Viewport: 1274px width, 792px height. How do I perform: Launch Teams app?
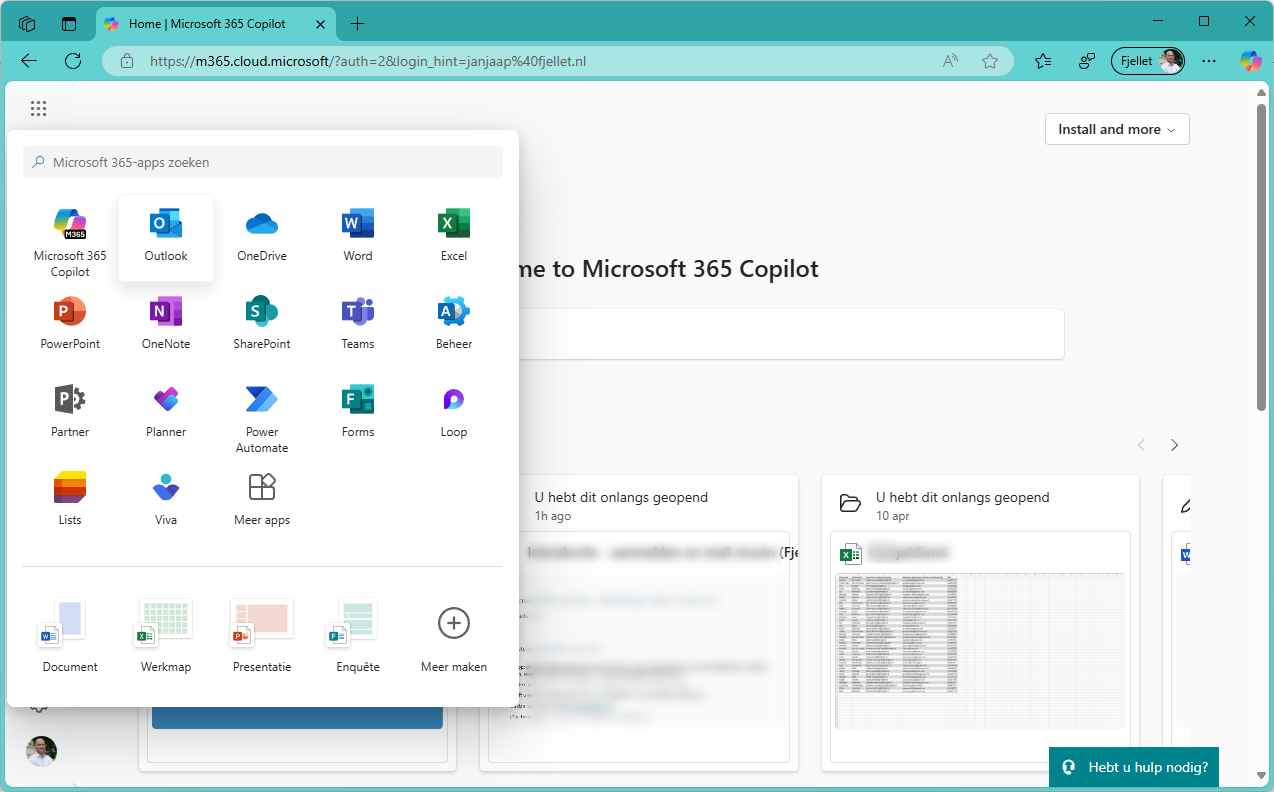click(358, 324)
